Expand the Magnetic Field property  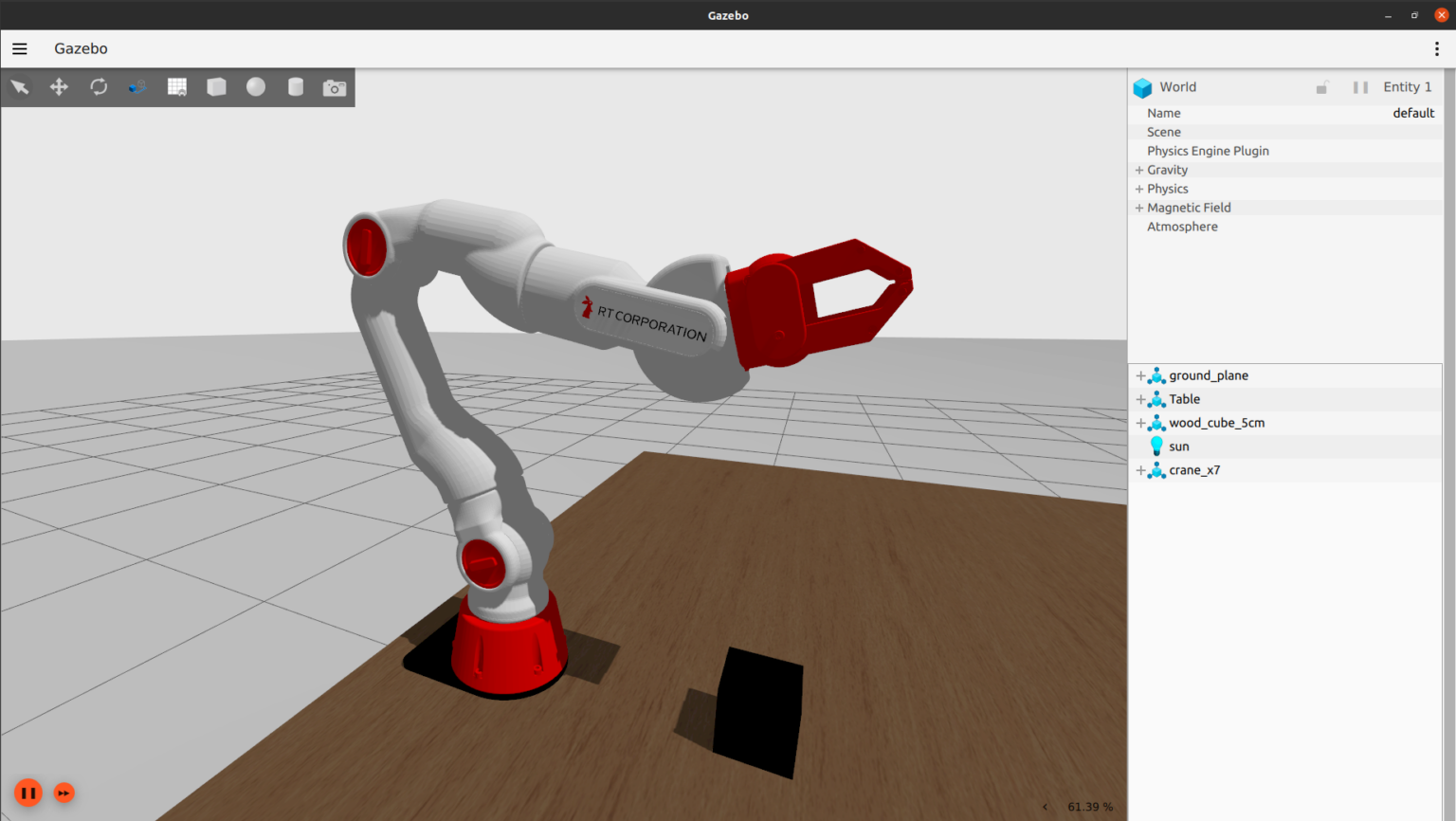point(1139,208)
